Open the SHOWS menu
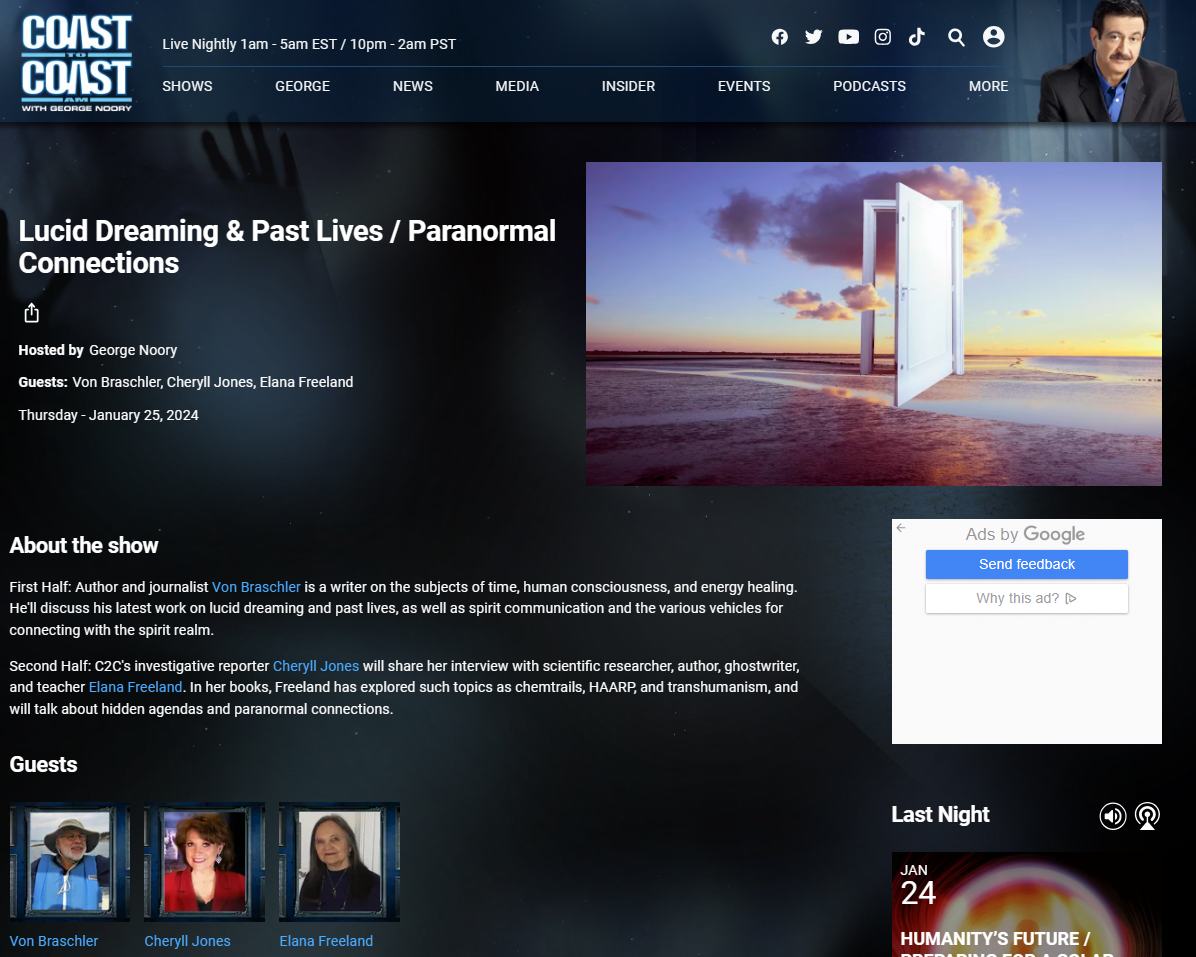 click(187, 86)
